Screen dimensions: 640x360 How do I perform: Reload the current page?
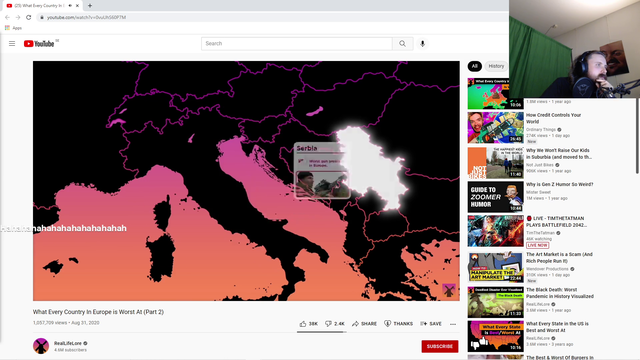click(29, 17)
